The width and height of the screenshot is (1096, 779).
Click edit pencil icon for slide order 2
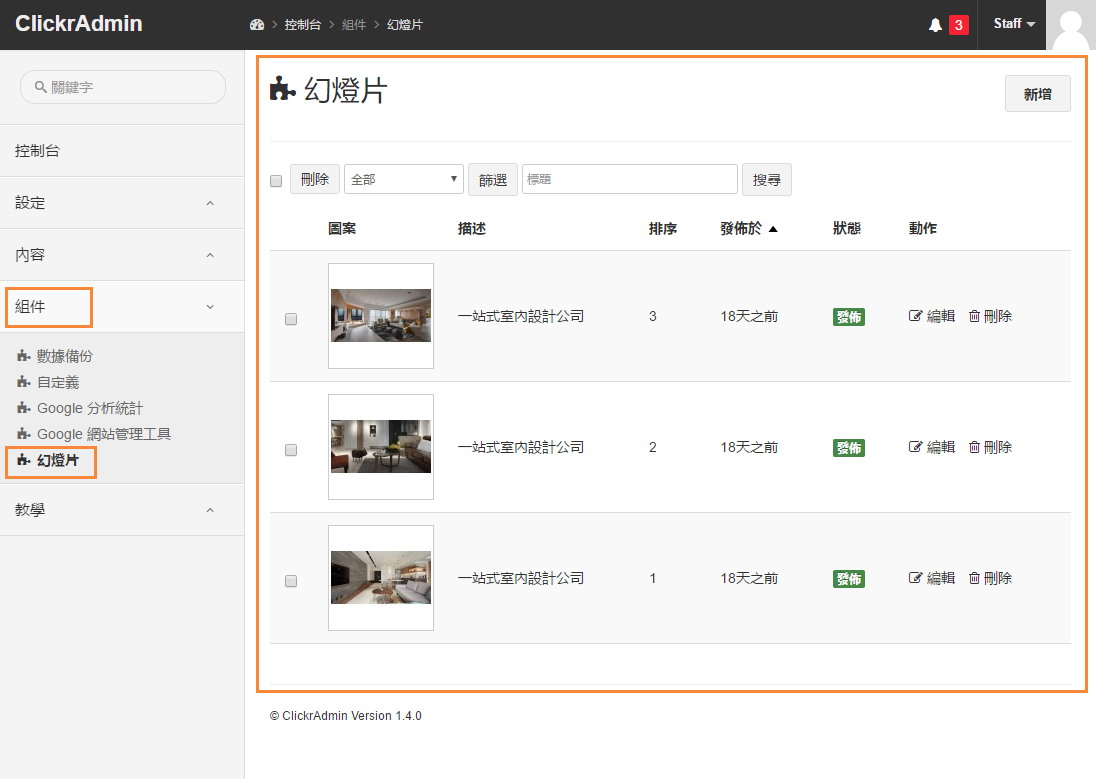pyautogui.click(x=915, y=447)
